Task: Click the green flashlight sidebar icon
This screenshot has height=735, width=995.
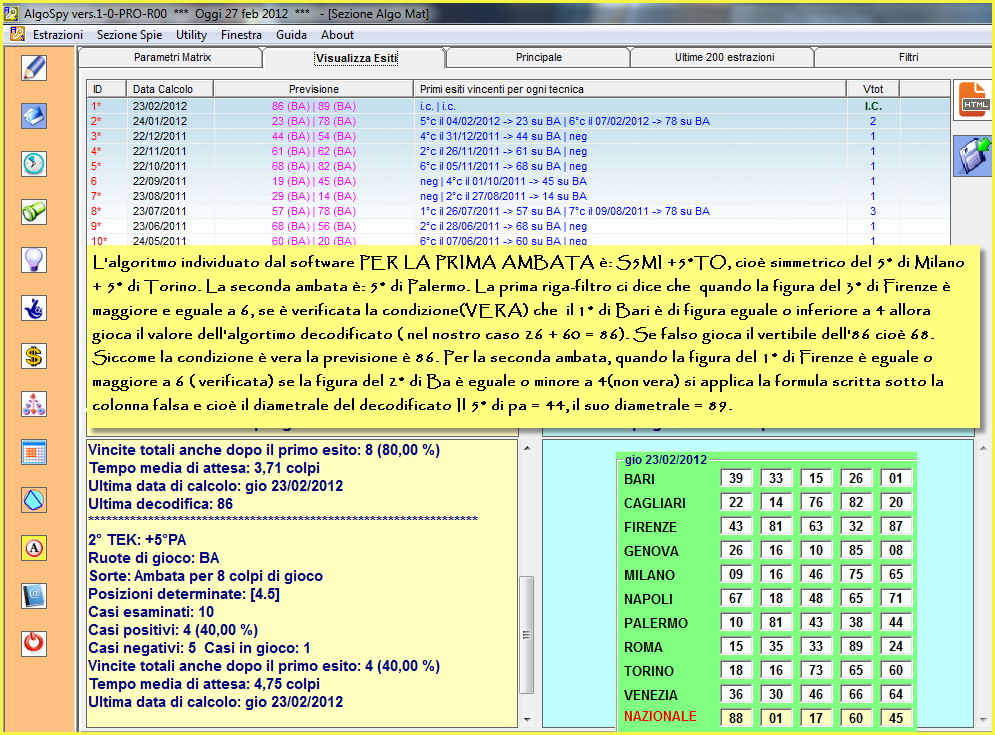Action: [x=34, y=212]
